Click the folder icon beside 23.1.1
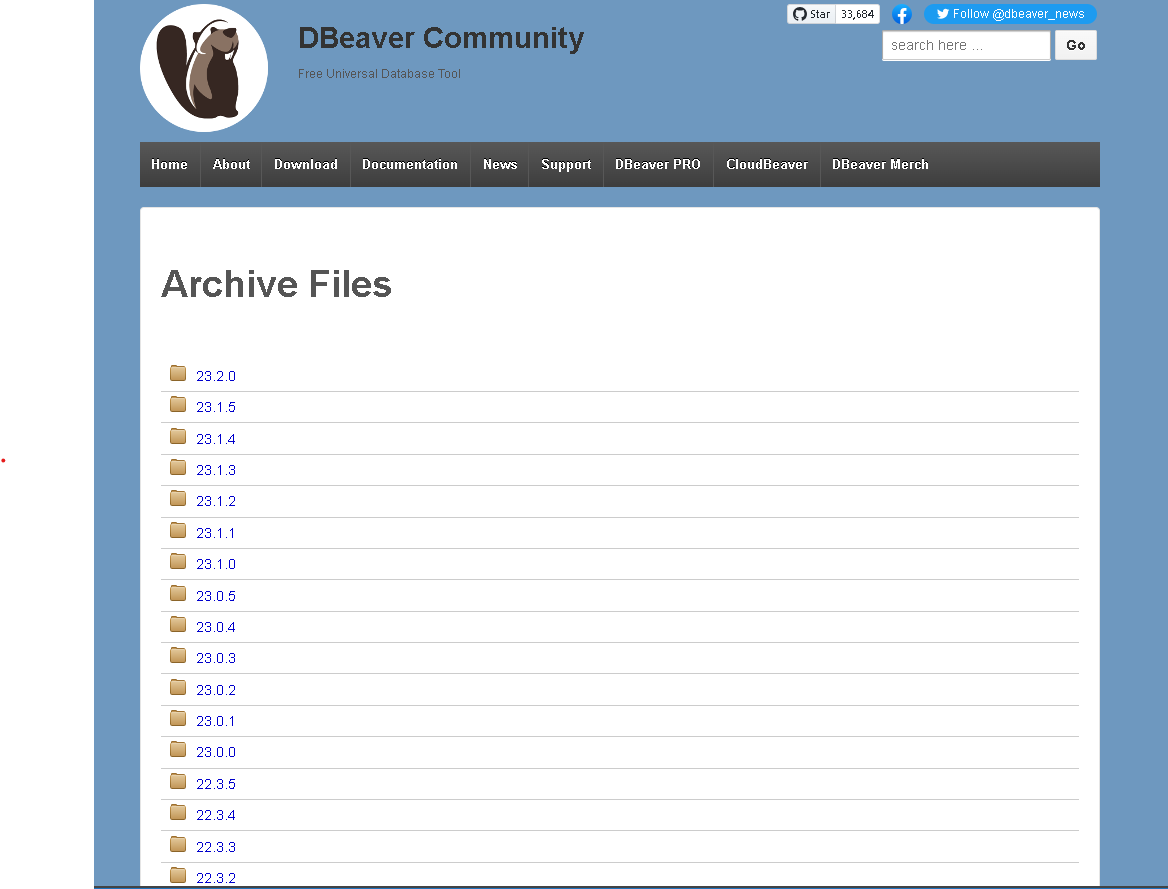 178,530
